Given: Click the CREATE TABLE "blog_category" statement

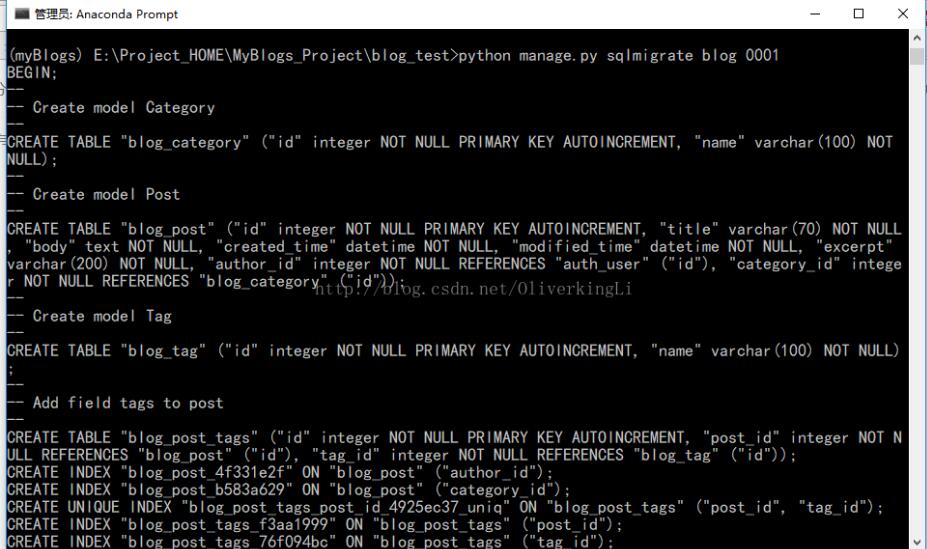Looking at the screenshot, I should 450,151.
